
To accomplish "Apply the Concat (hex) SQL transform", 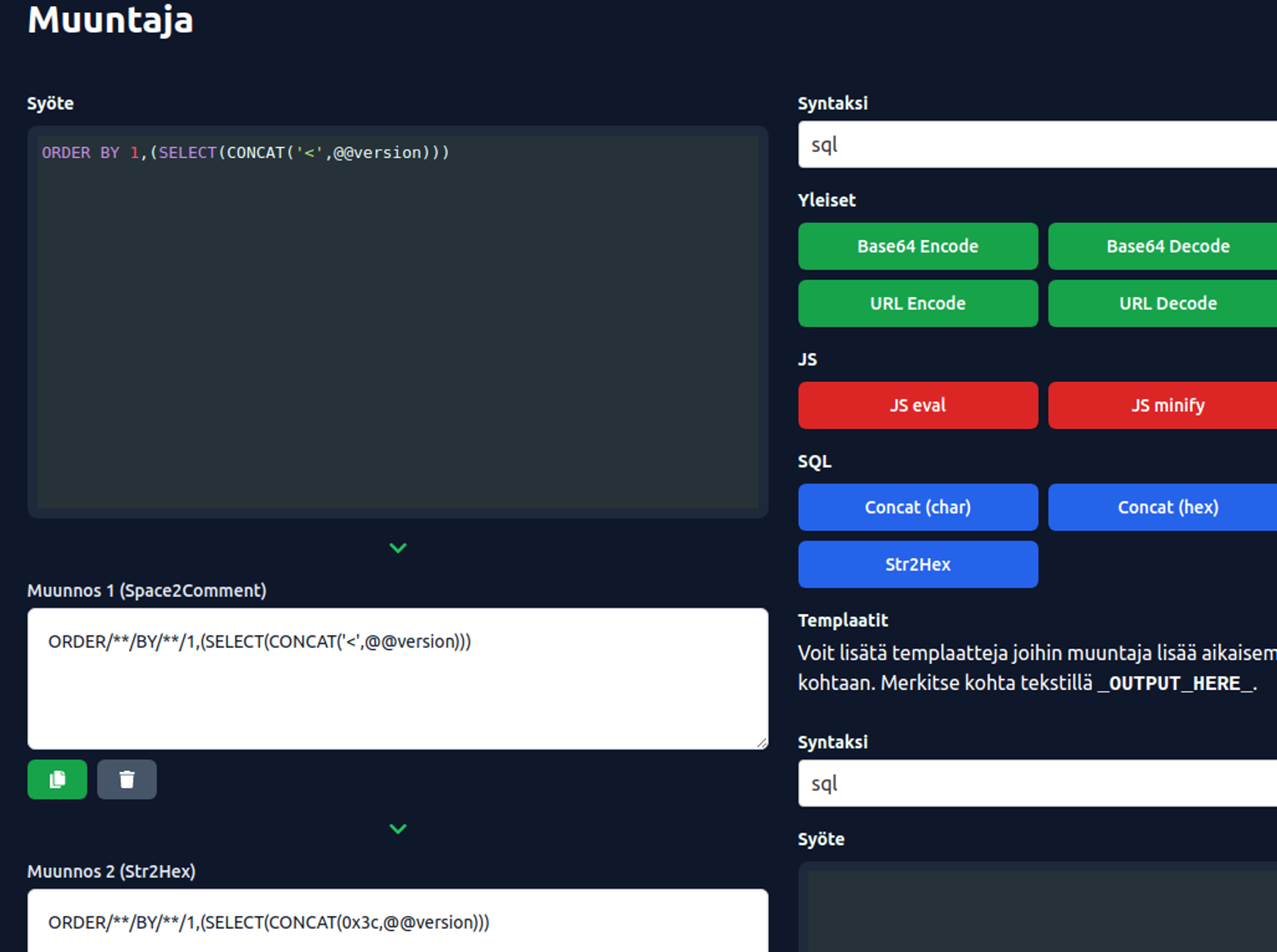I will [1168, 507].
